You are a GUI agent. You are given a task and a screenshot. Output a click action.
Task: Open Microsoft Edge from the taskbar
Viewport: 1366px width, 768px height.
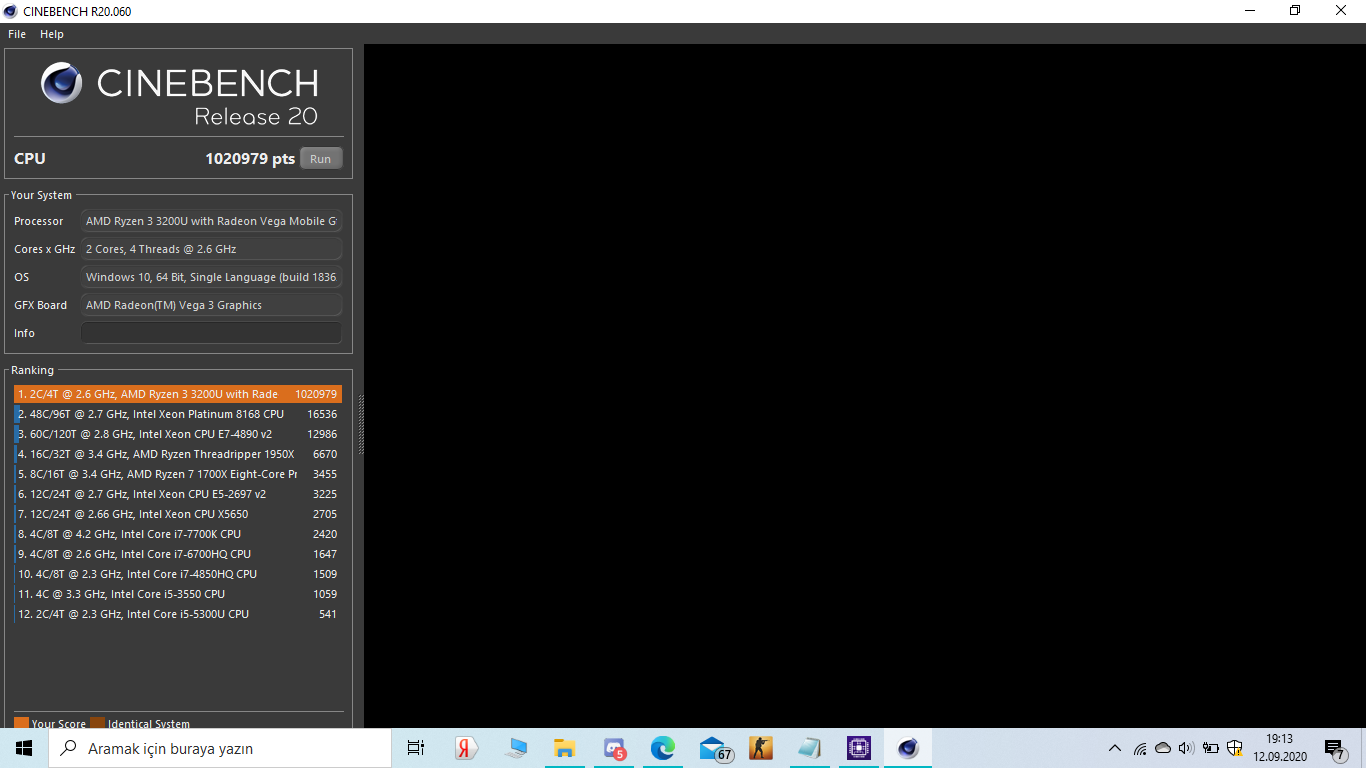pos(663,748)
